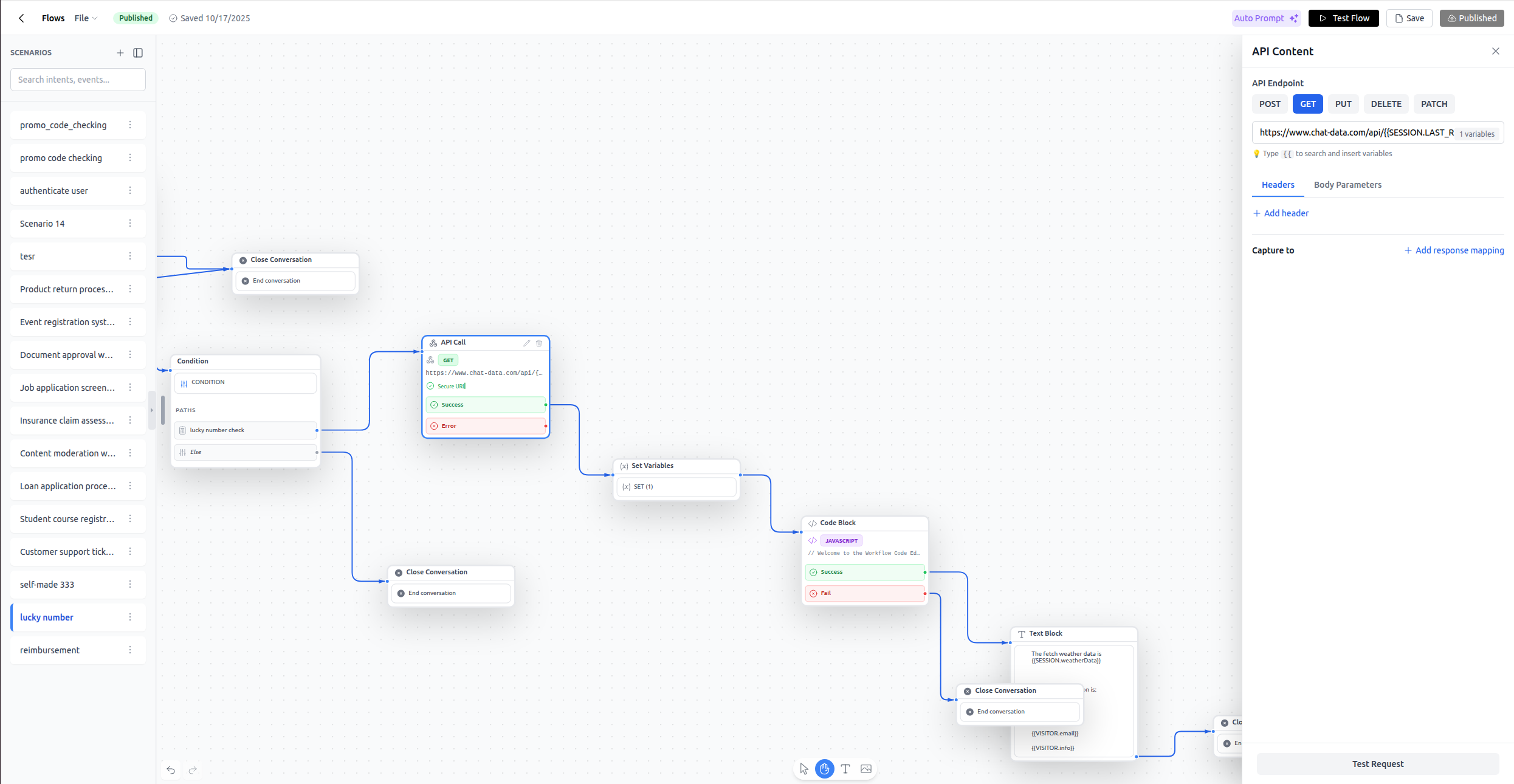This screenshot has width=1514, height=784.
Task: Delete API Call node via trash icon
Action: (539, 343)
